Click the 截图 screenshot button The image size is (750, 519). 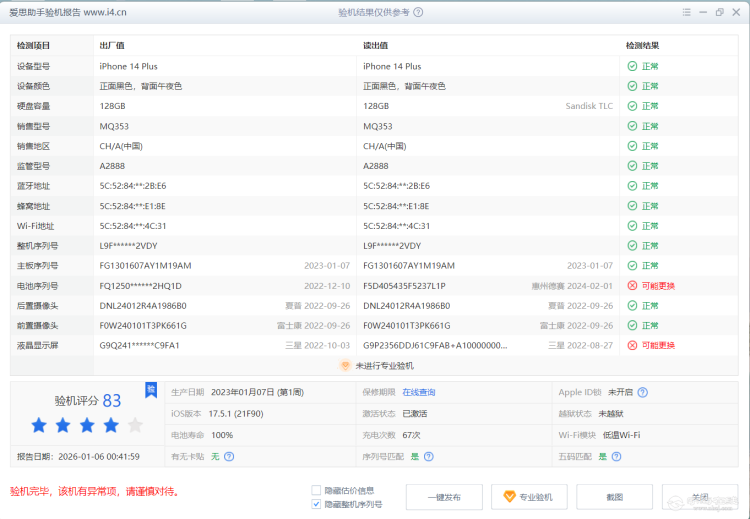tap(614, 497)
